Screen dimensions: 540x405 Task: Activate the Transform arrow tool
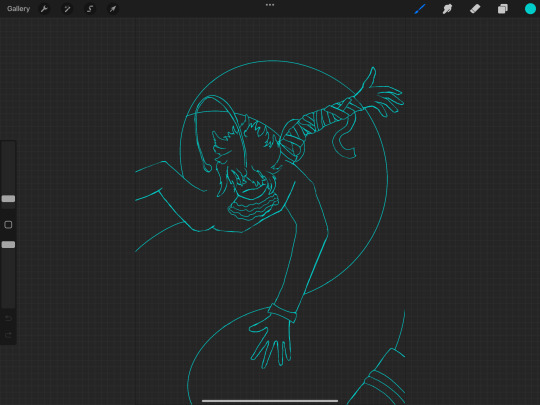pos(113,9)
